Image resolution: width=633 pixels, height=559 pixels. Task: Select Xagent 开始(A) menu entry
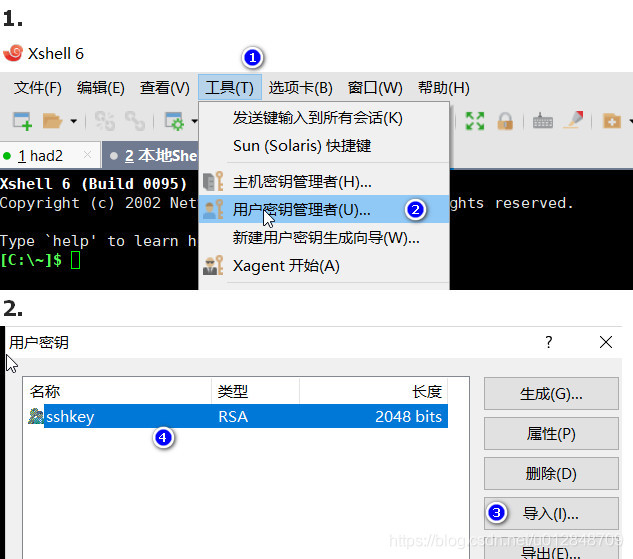coord(324,266)
